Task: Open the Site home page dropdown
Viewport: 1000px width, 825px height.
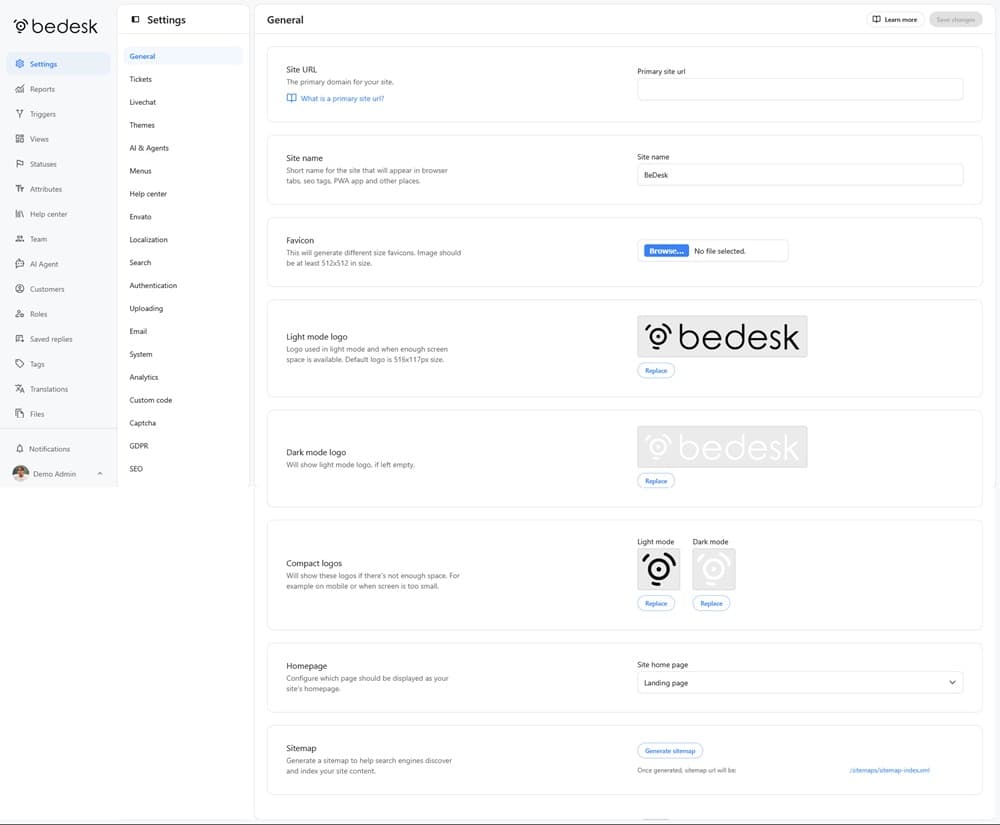Action: click(x=800, y=683)
